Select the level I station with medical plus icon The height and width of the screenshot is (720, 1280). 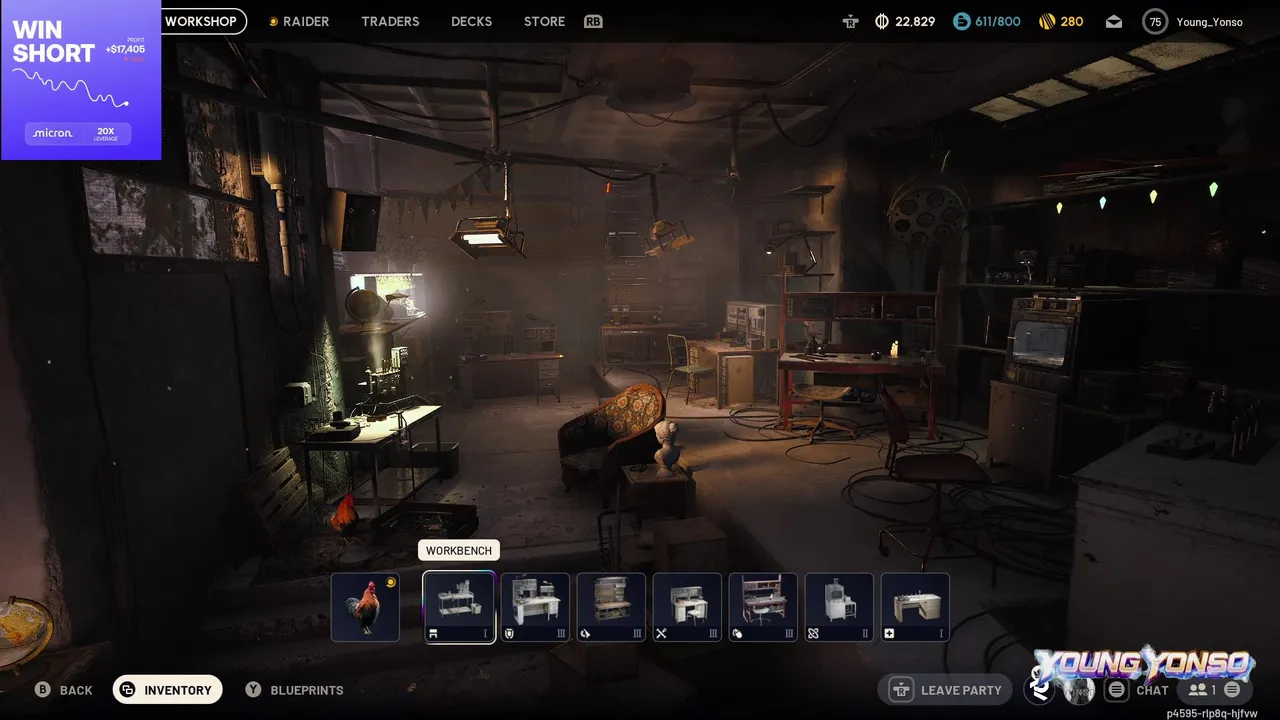coord(915,607)
